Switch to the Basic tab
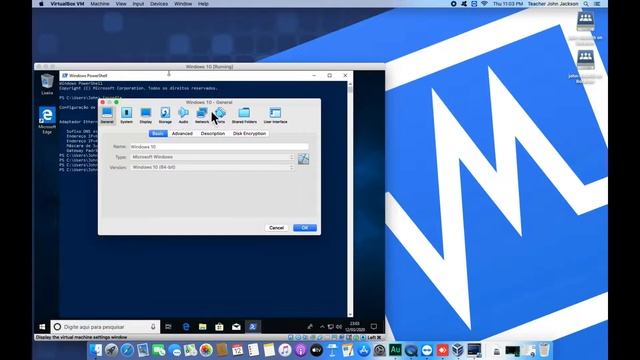The height and width of the screenshot is (360, 640). (x=158, y=133)
